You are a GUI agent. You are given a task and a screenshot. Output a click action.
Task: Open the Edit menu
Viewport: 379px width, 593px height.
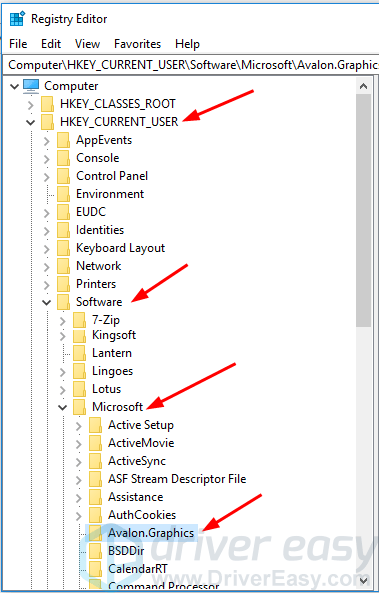(x=51, y=44)
